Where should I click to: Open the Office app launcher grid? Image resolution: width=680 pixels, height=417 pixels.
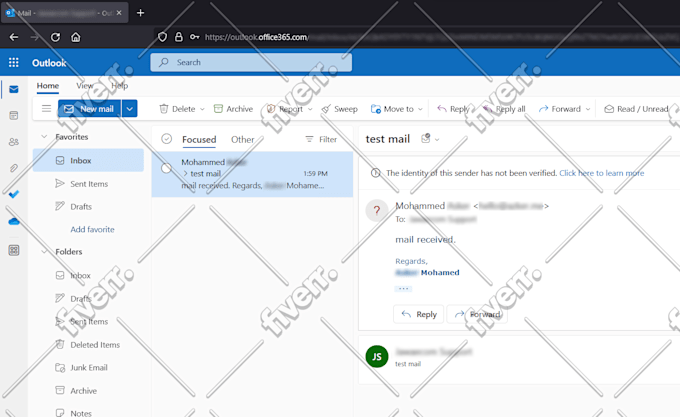coord(14,62)
